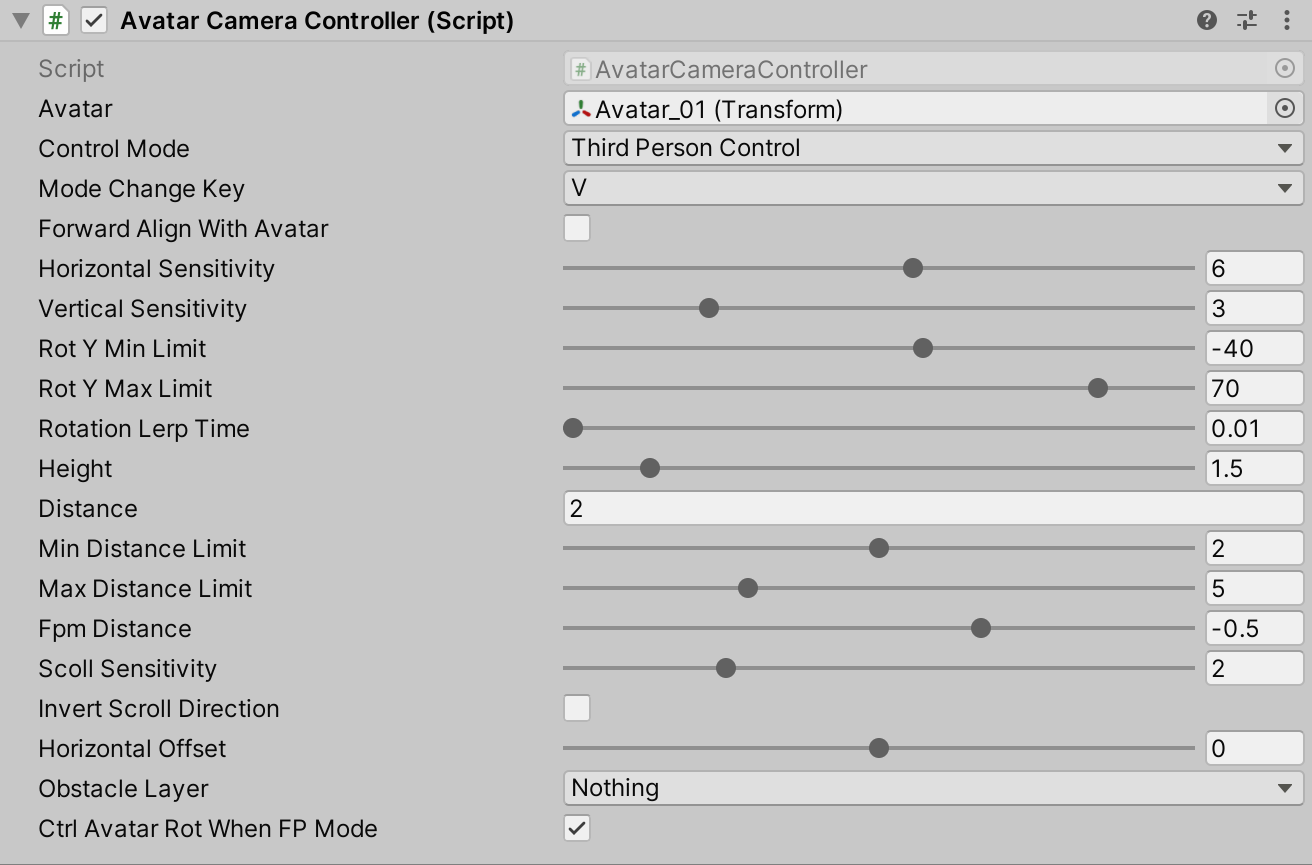Enable Forward Align With Avatar

(x=577, y=228)
